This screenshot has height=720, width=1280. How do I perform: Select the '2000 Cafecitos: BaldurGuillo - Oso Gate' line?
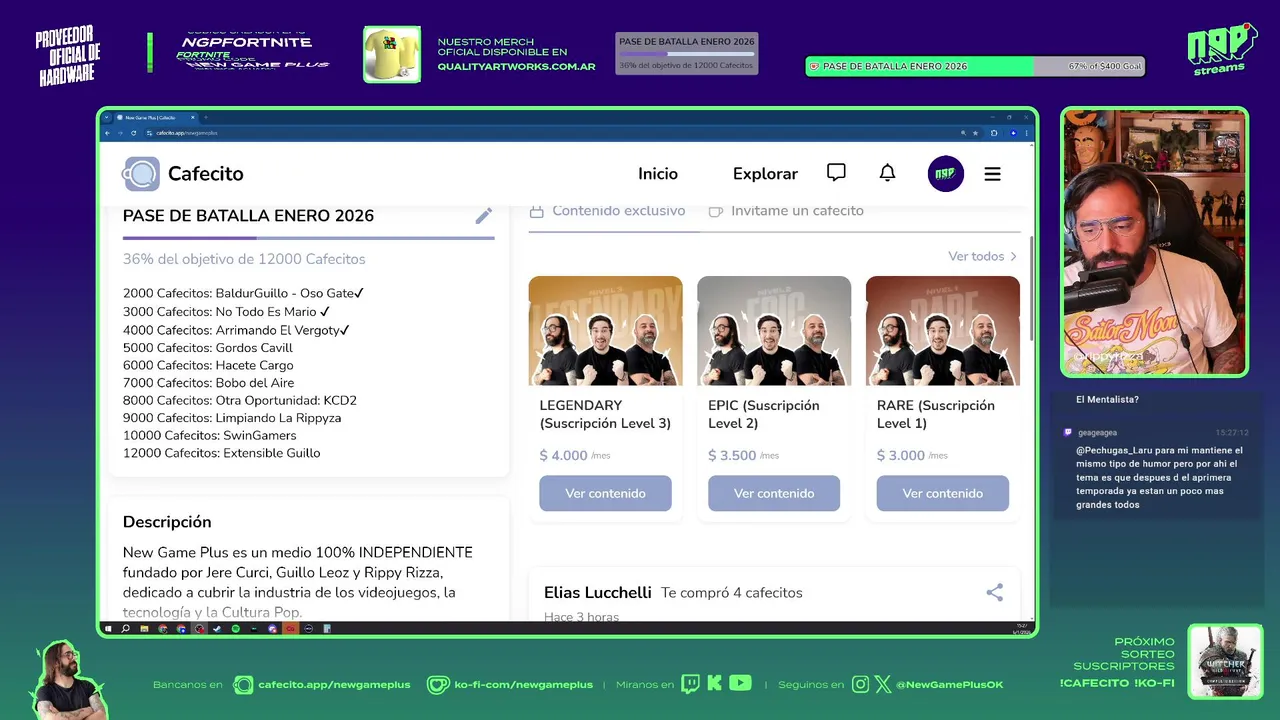(x=243, y=293)
